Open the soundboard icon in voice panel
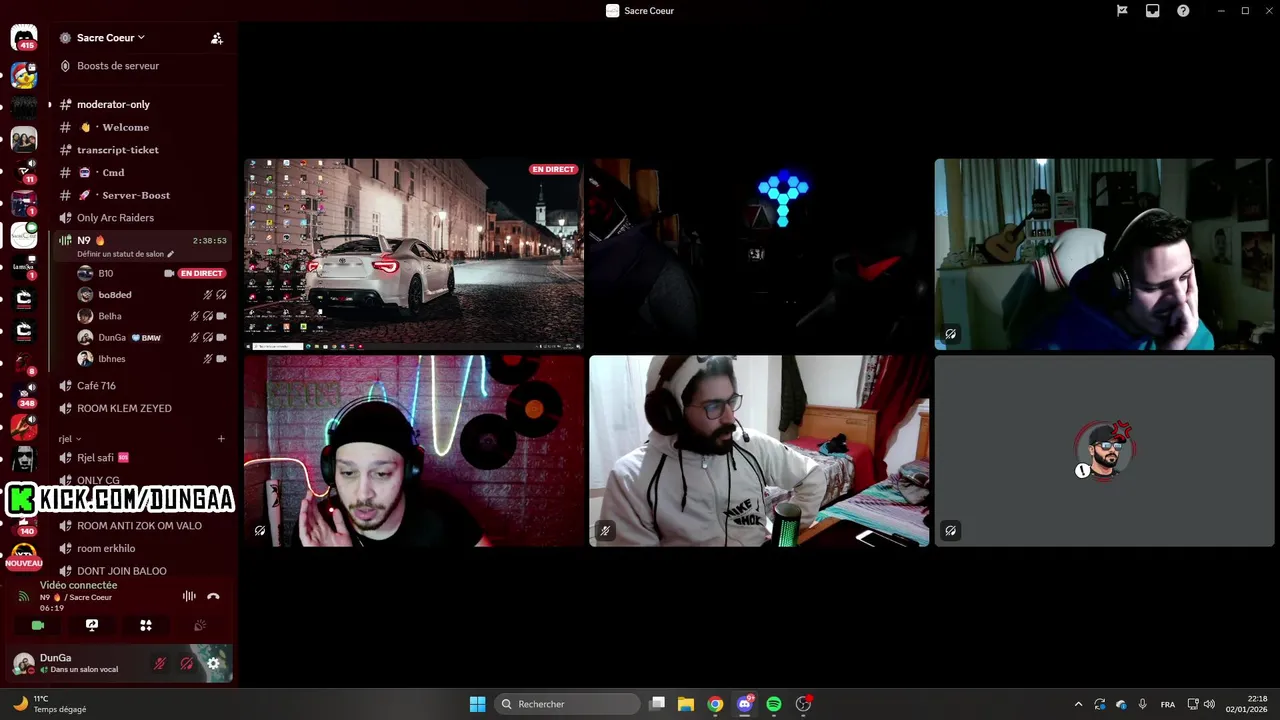This screenshot has height=720, width=1280. 200,625
